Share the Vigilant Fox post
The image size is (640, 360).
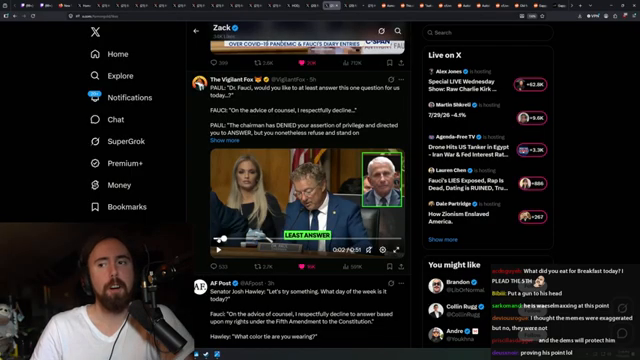tap(401, 267)
